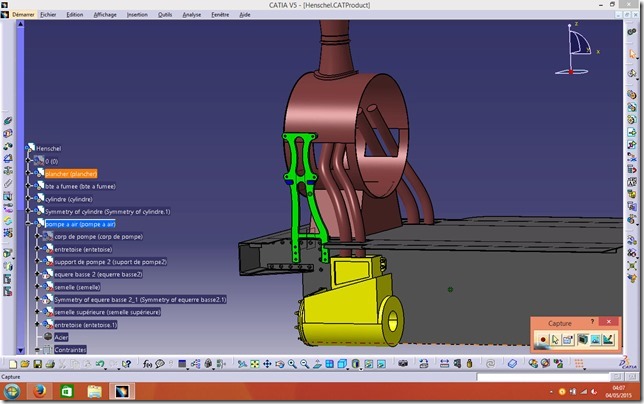
Task: Undo the last action with the green arrow
Action: pos(100,364)
